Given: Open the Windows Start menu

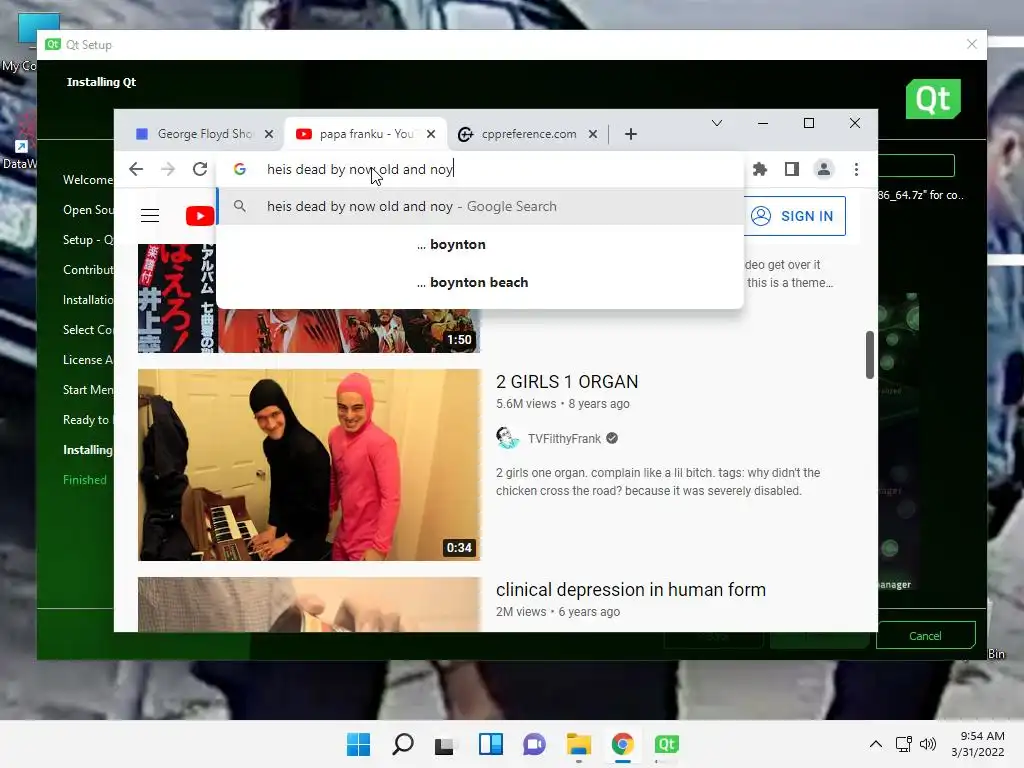Looking at the screenshot, I should tap(358, 744).
